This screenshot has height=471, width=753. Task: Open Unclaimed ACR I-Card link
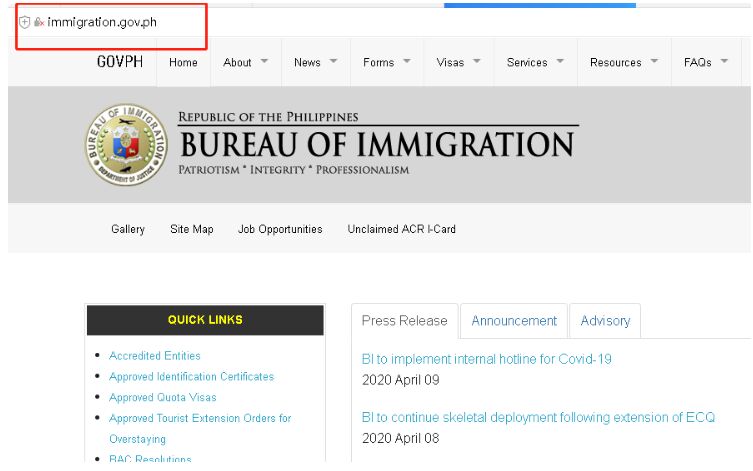click(401, 229)
